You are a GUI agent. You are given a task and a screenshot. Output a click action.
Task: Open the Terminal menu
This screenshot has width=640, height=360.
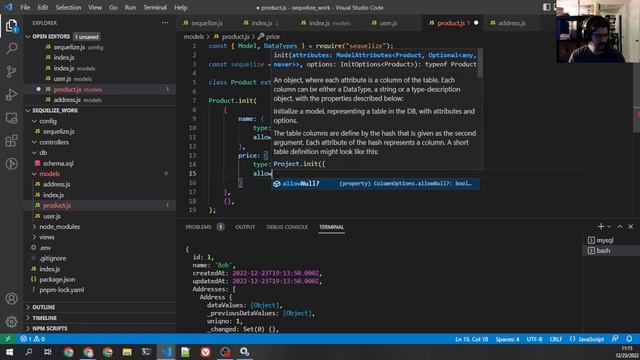tap(155, 7)
